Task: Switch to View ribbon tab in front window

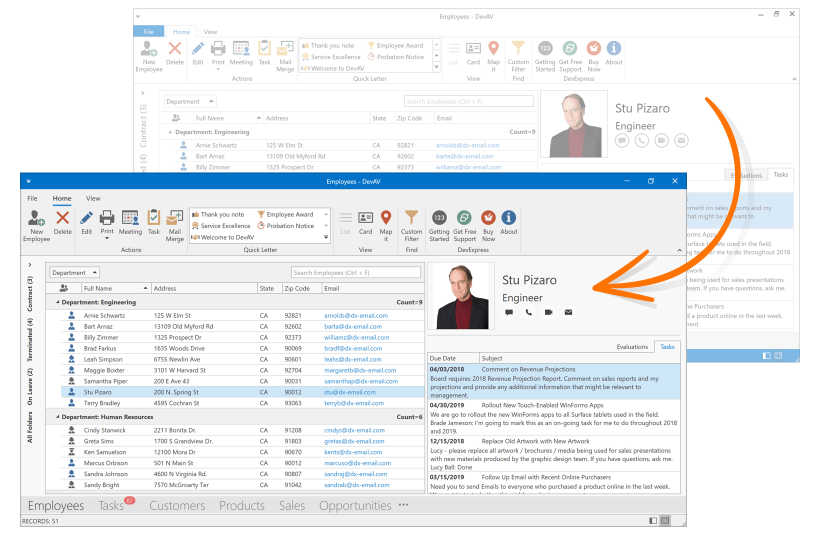Action: [x=93, y=198]
